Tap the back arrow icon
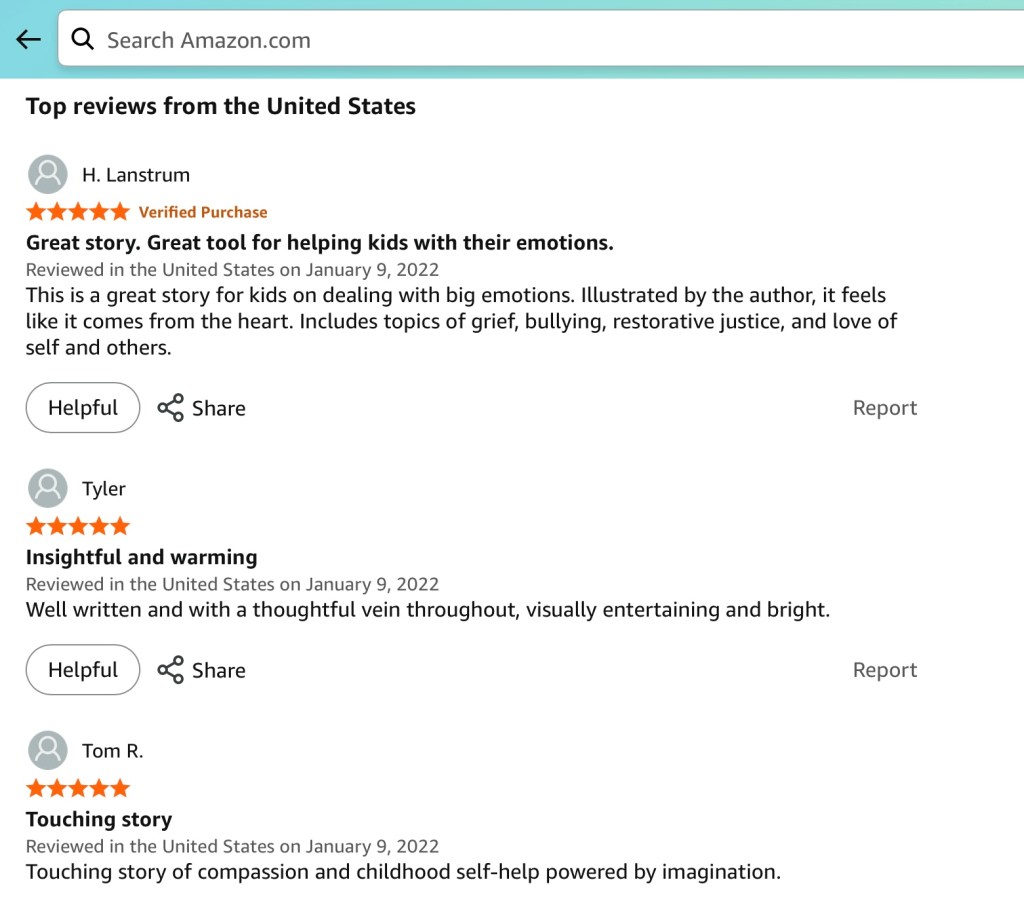This screenshot has height=903, width=1024. (x=28, y=40)
